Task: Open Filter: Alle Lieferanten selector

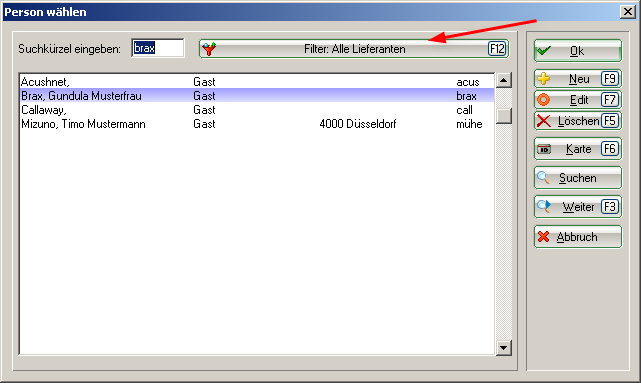Action: tap(354, 49)
